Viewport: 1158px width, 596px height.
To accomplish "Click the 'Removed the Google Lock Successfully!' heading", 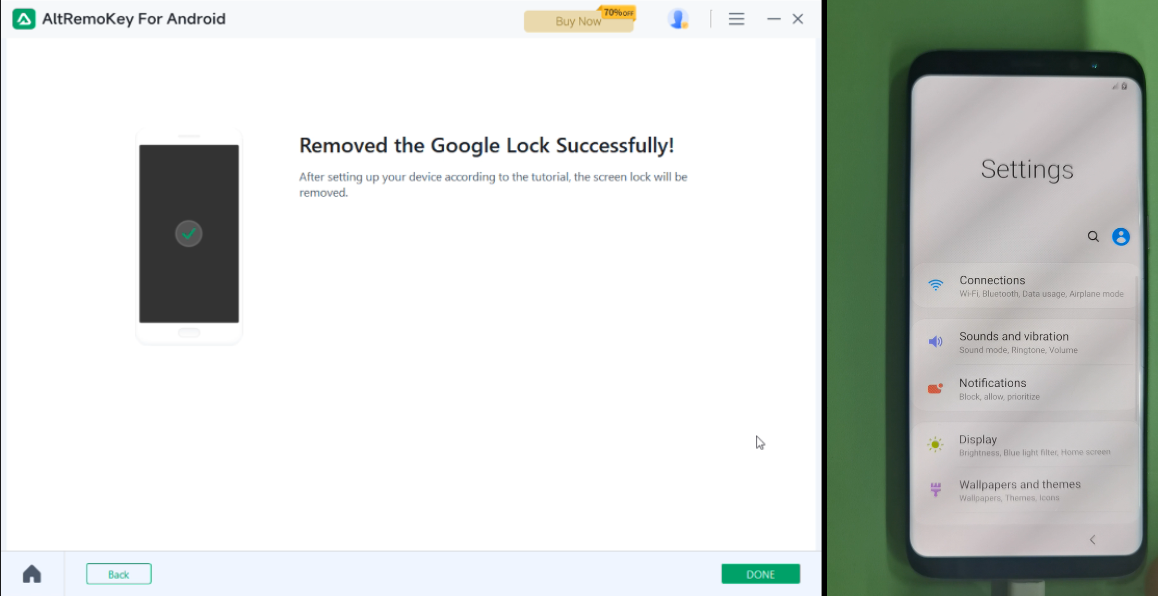I will [487, 145].
